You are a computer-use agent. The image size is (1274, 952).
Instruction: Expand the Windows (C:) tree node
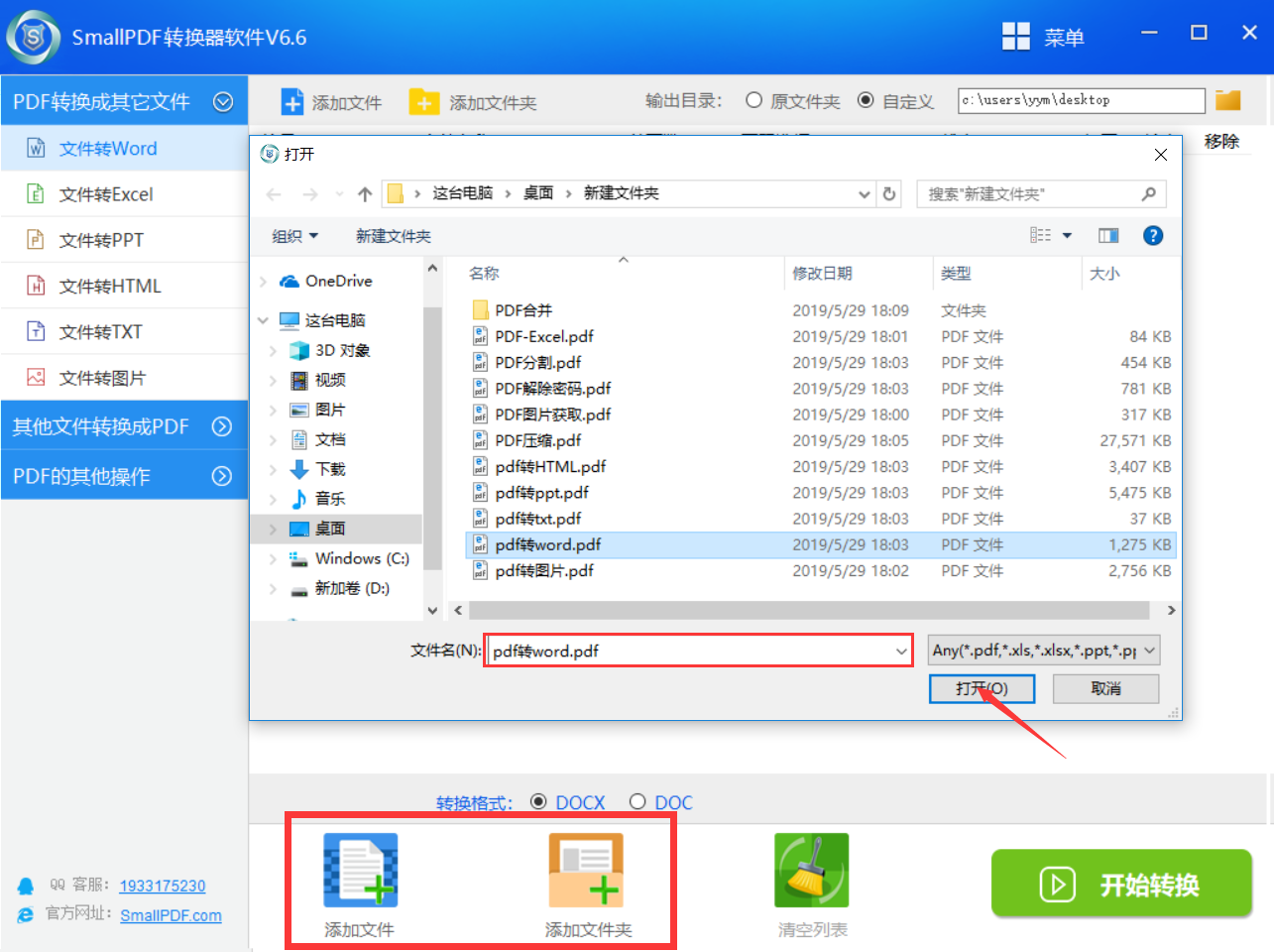[274, 559]
